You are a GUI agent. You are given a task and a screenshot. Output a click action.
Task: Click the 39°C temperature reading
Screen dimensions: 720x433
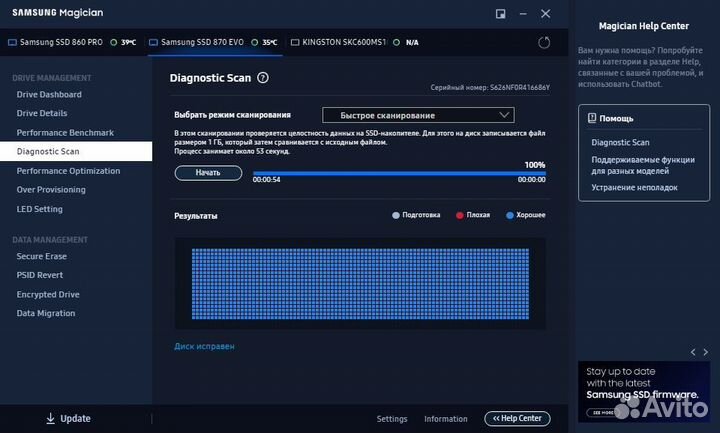pos(129,42)
